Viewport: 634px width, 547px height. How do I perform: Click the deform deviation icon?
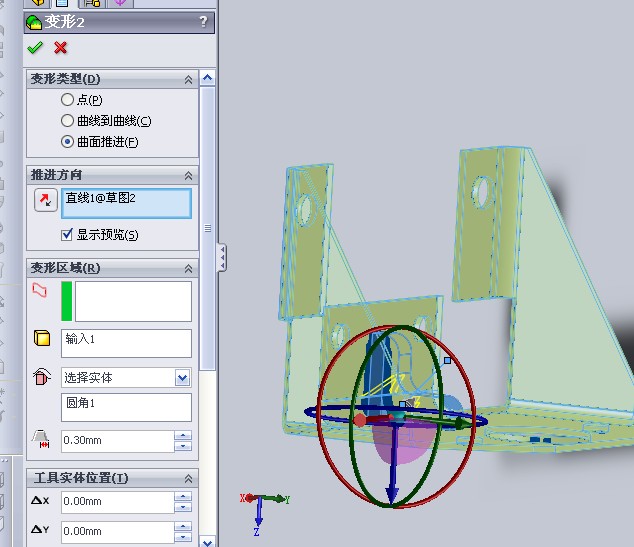pyautogui.click(x=41, y=439)
